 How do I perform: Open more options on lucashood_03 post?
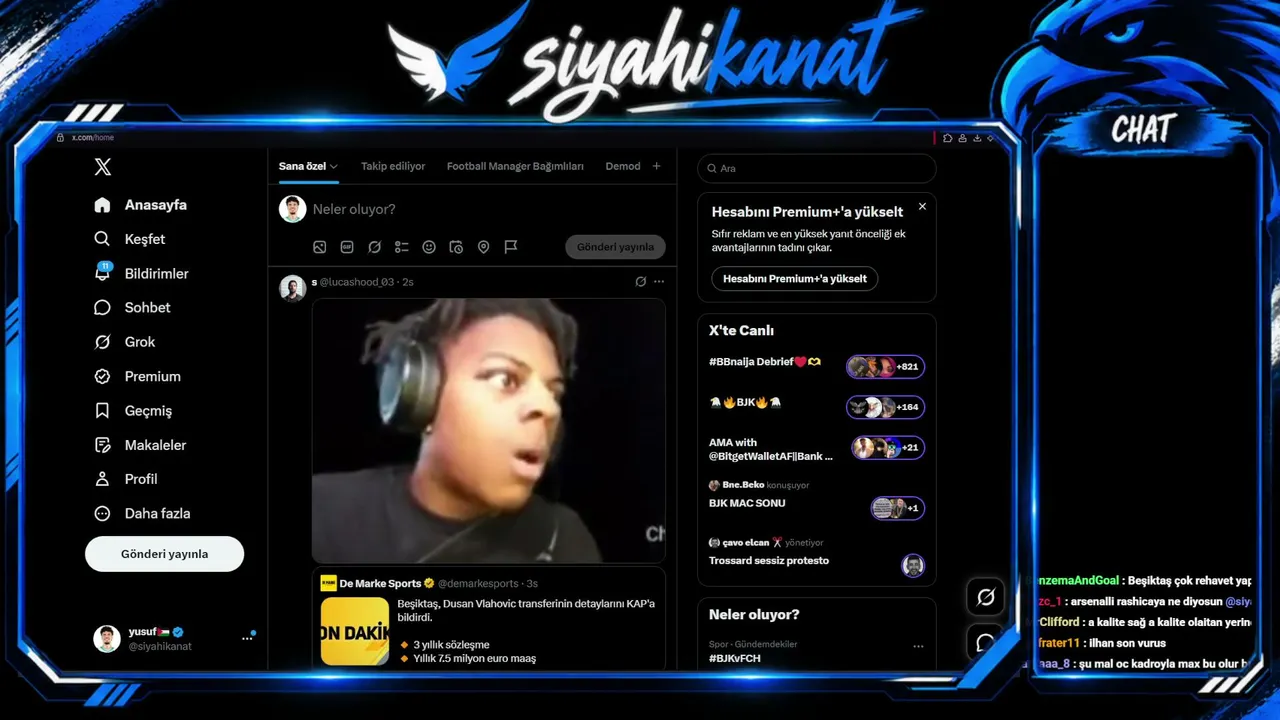point(658,282)
